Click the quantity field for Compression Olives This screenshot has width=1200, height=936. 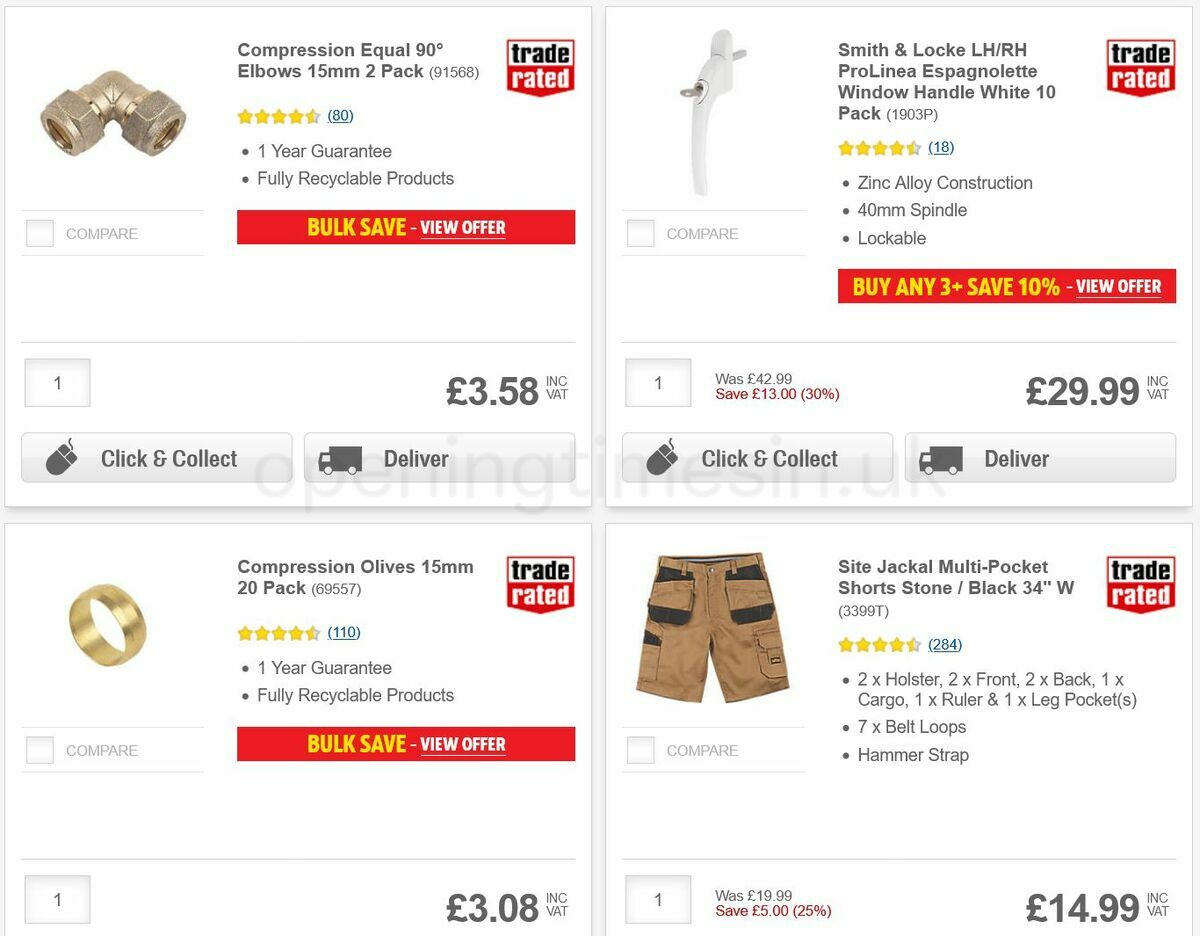(57, 899)
